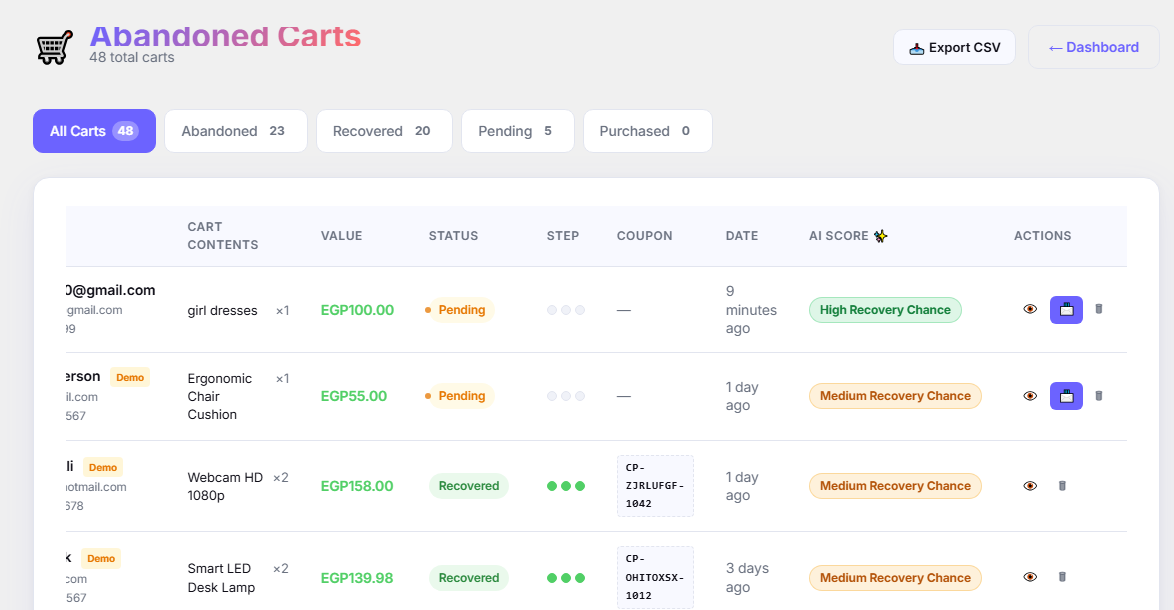The width and height of the screenshot is (1174, 610).
Task: Click the Ergonomic Chair Cushion item text
Action: 219,396
